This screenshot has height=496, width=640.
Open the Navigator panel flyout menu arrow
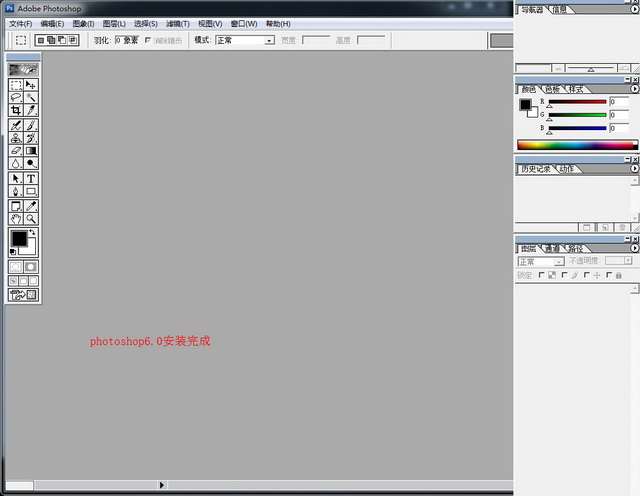pyautogui.click(x=635, y=9)
